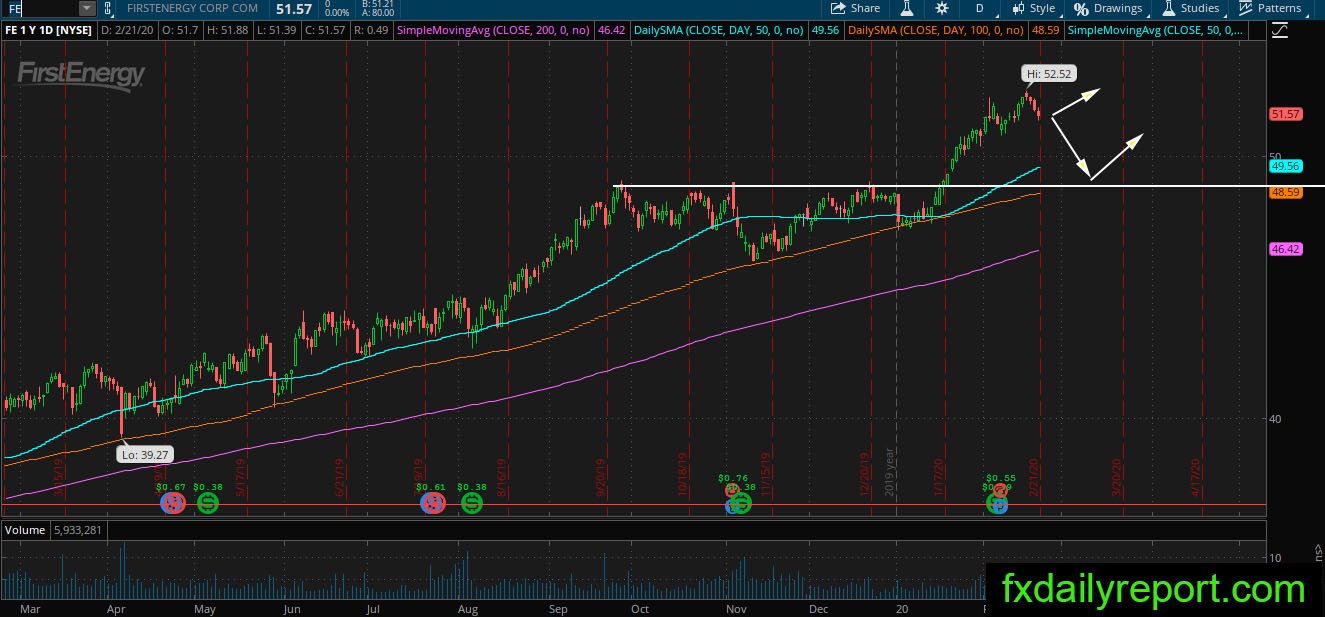This screenshot has height=617, width=1325.
Task: Open the Studies menu
Action: tap(1190, 8)
